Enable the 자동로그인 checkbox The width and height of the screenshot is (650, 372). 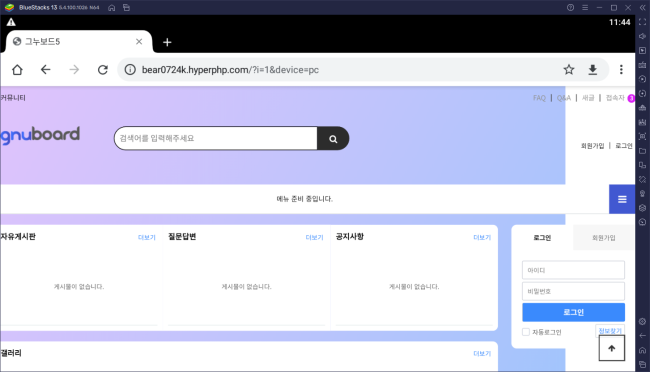(x=526, y=332)
